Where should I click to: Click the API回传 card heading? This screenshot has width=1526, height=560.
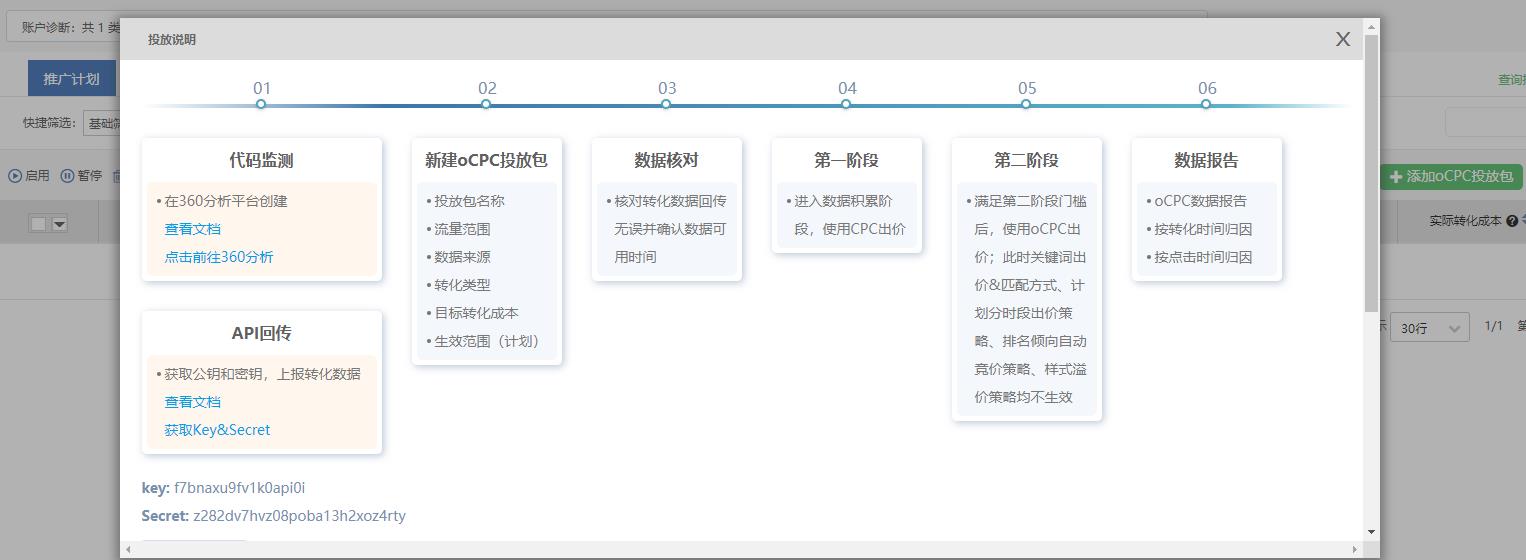pyautogui.click(x=261, y=333)
